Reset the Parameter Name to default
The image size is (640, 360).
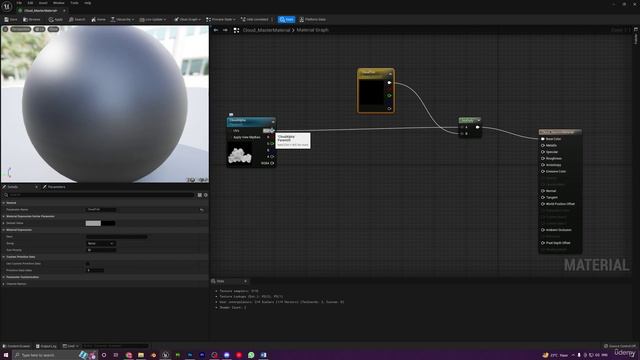point(201,210)
